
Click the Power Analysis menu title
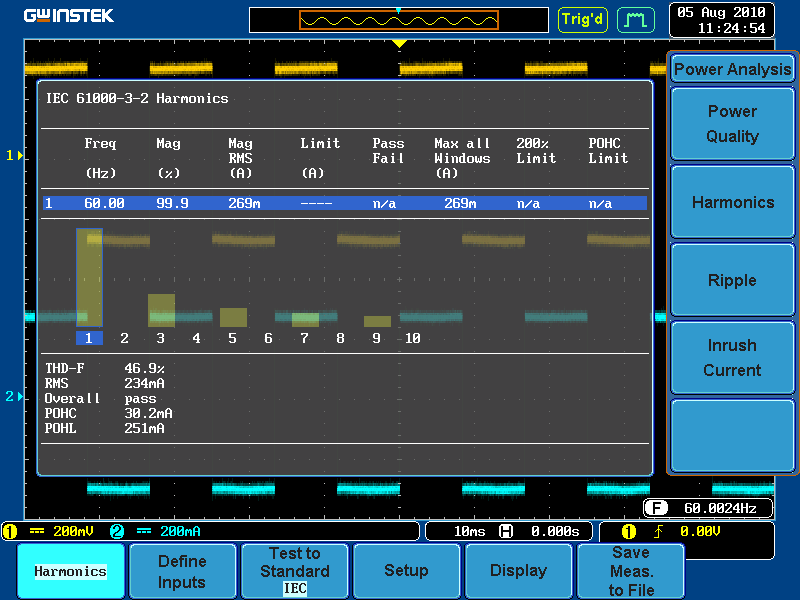732,69
